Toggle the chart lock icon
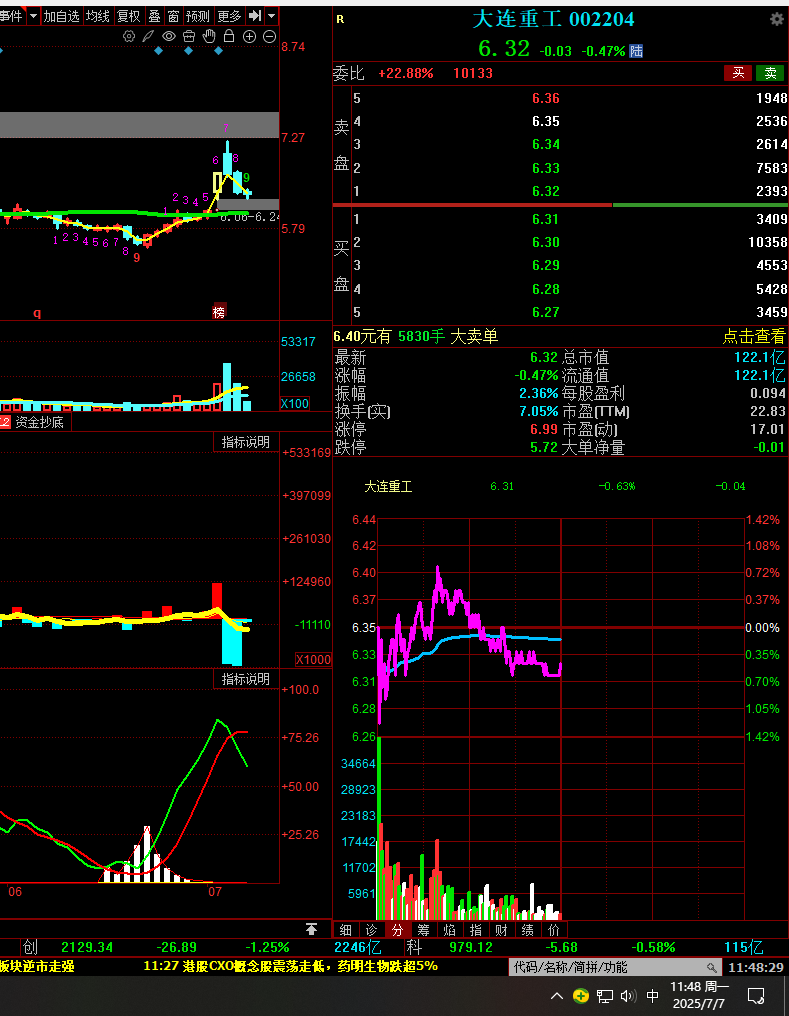789x1016 pixels. tap(229, 36)
